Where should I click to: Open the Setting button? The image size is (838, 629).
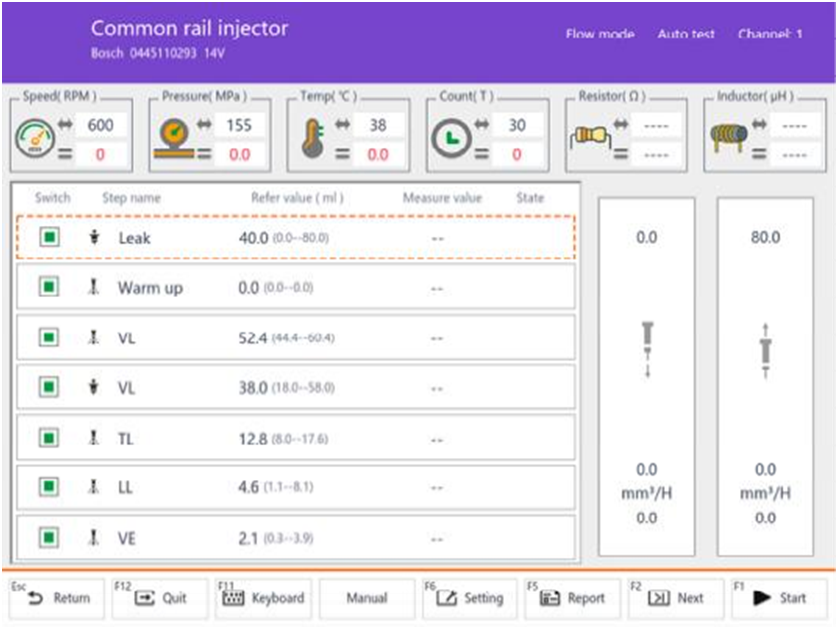coord(470,598)
